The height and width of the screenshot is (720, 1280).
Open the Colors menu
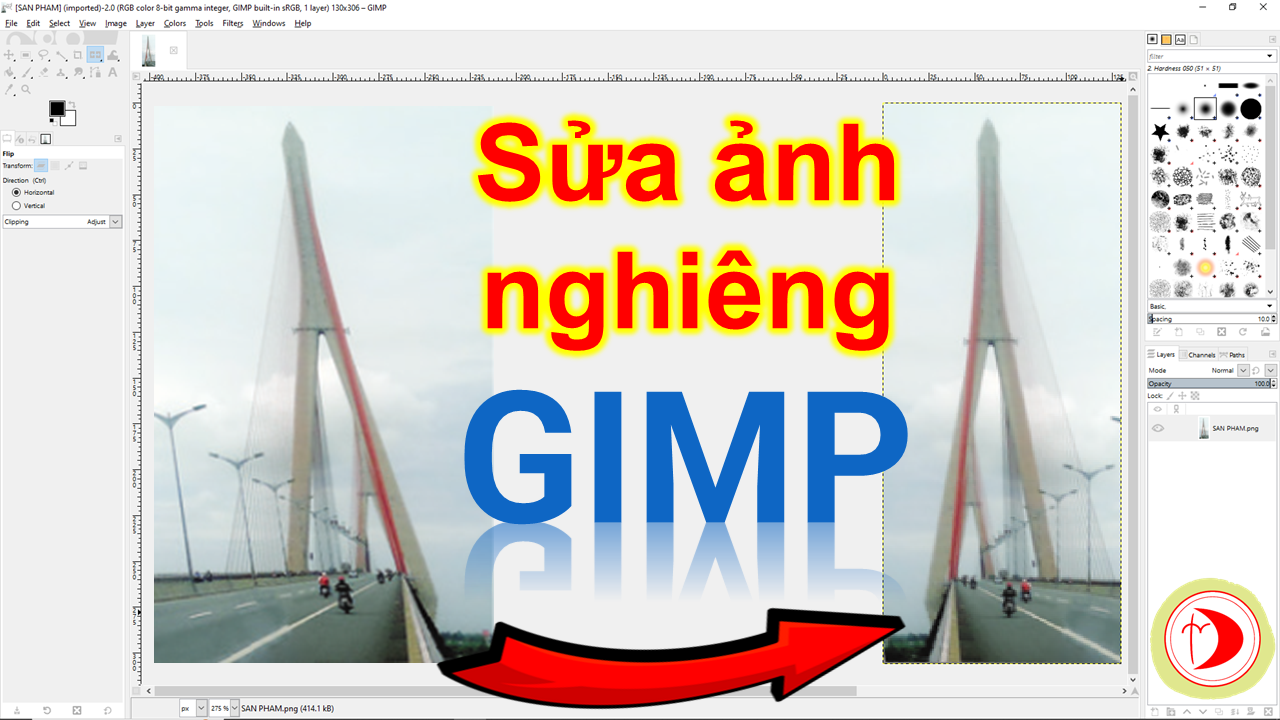[x=175, y=23]
